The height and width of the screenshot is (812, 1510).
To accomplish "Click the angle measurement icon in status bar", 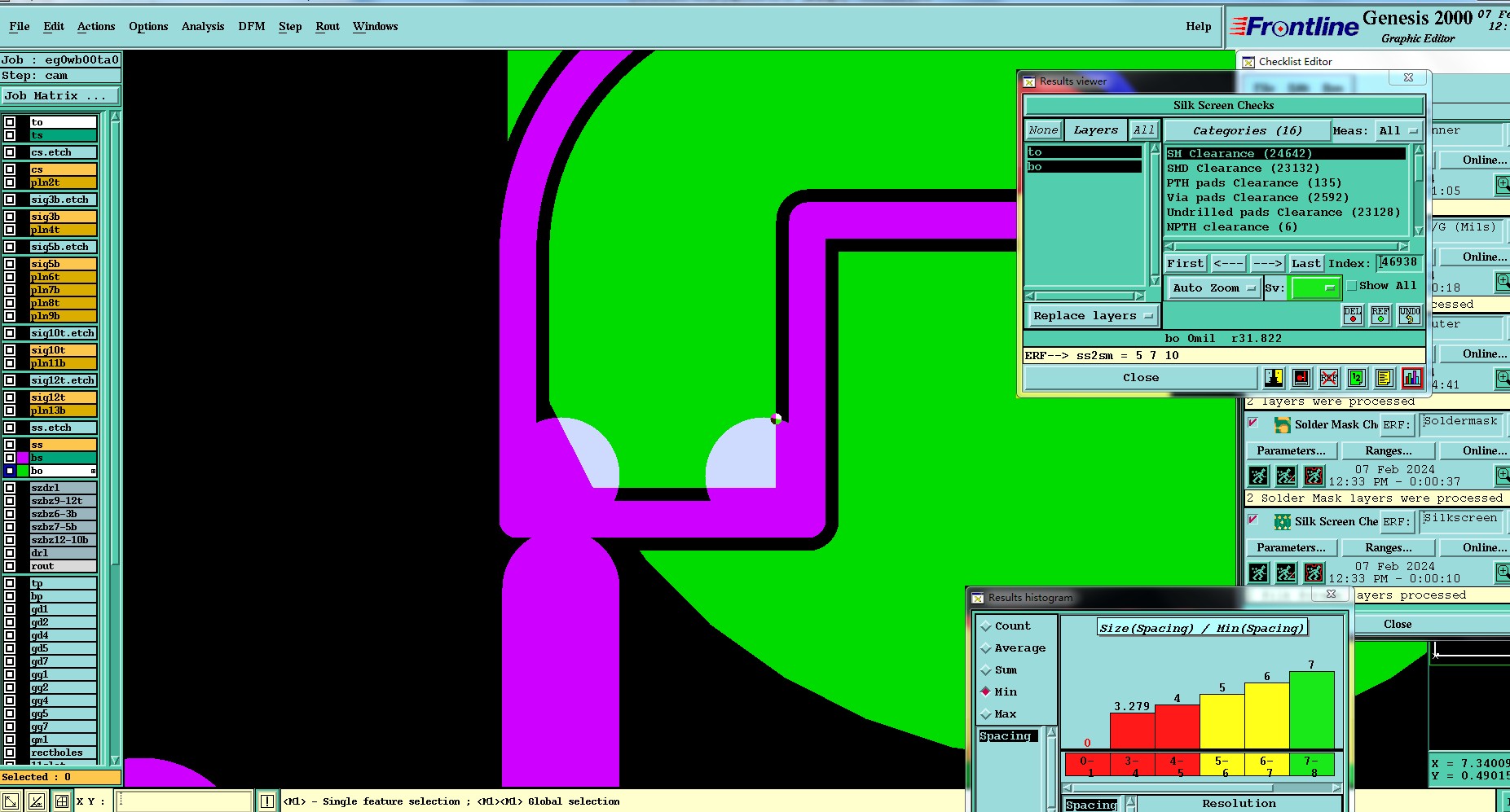I will click(x=36, y=801).
